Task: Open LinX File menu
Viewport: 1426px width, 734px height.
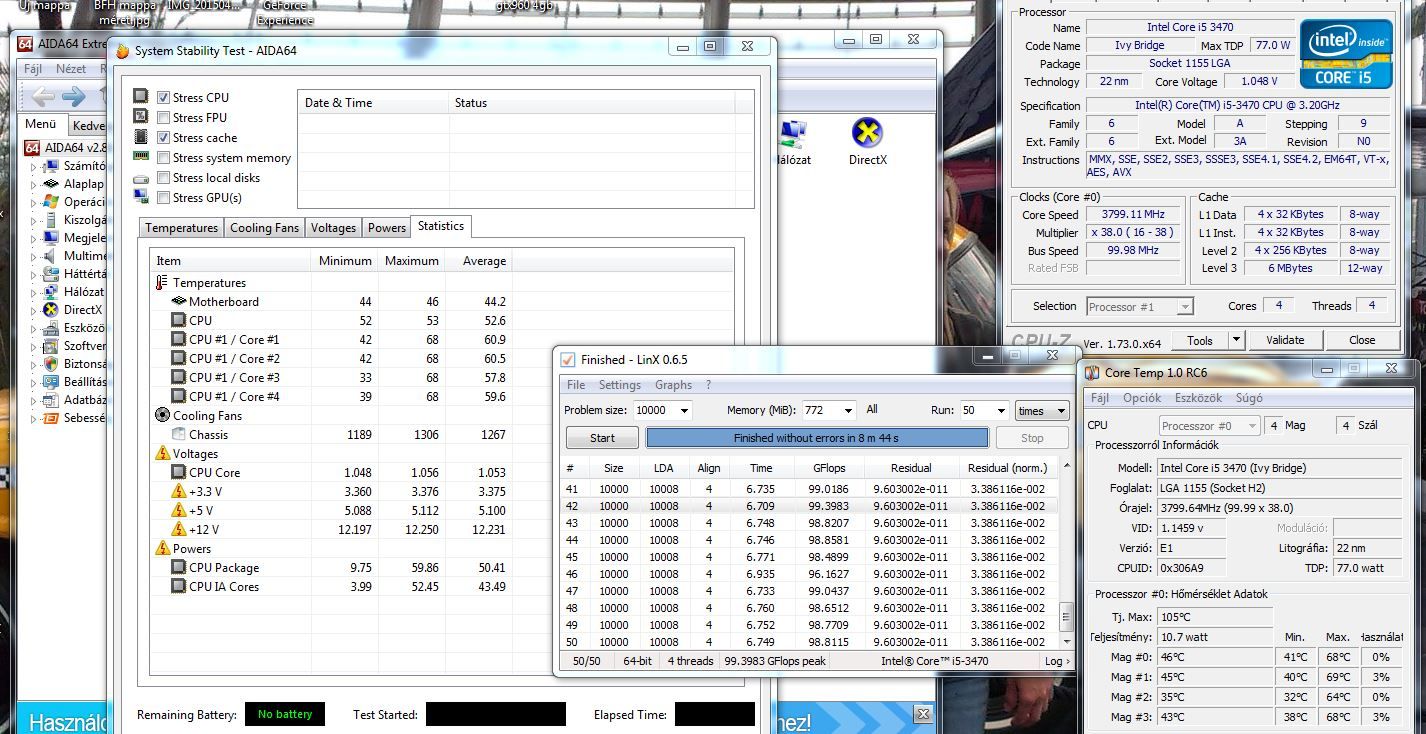Action: click(576, 385)
